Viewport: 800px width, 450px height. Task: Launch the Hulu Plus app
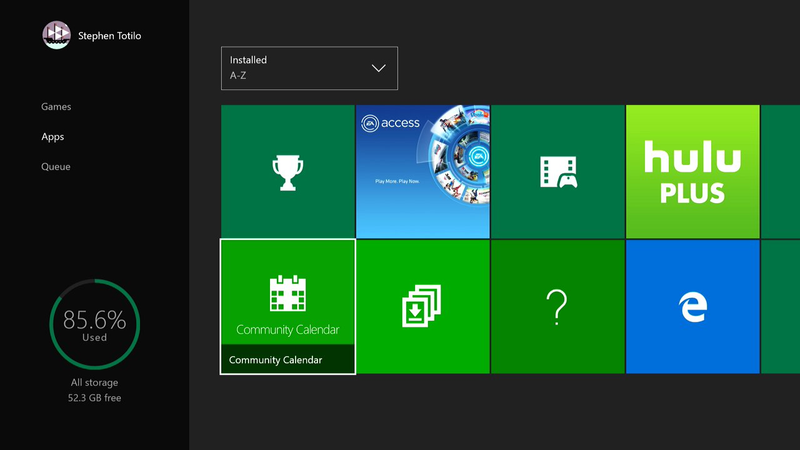coord(693,171)
